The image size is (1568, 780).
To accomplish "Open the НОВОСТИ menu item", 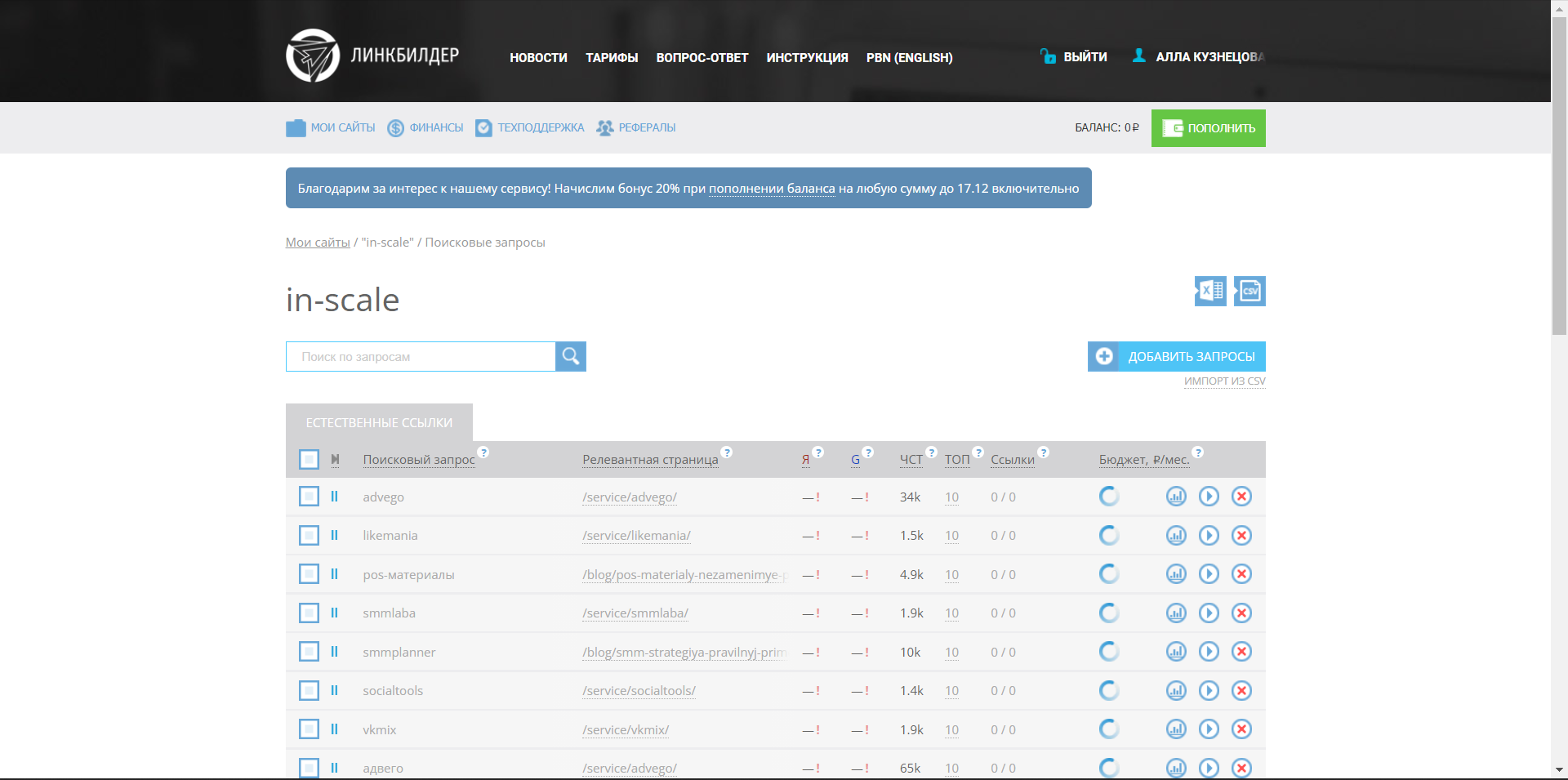I will click(x=538, y=57).
